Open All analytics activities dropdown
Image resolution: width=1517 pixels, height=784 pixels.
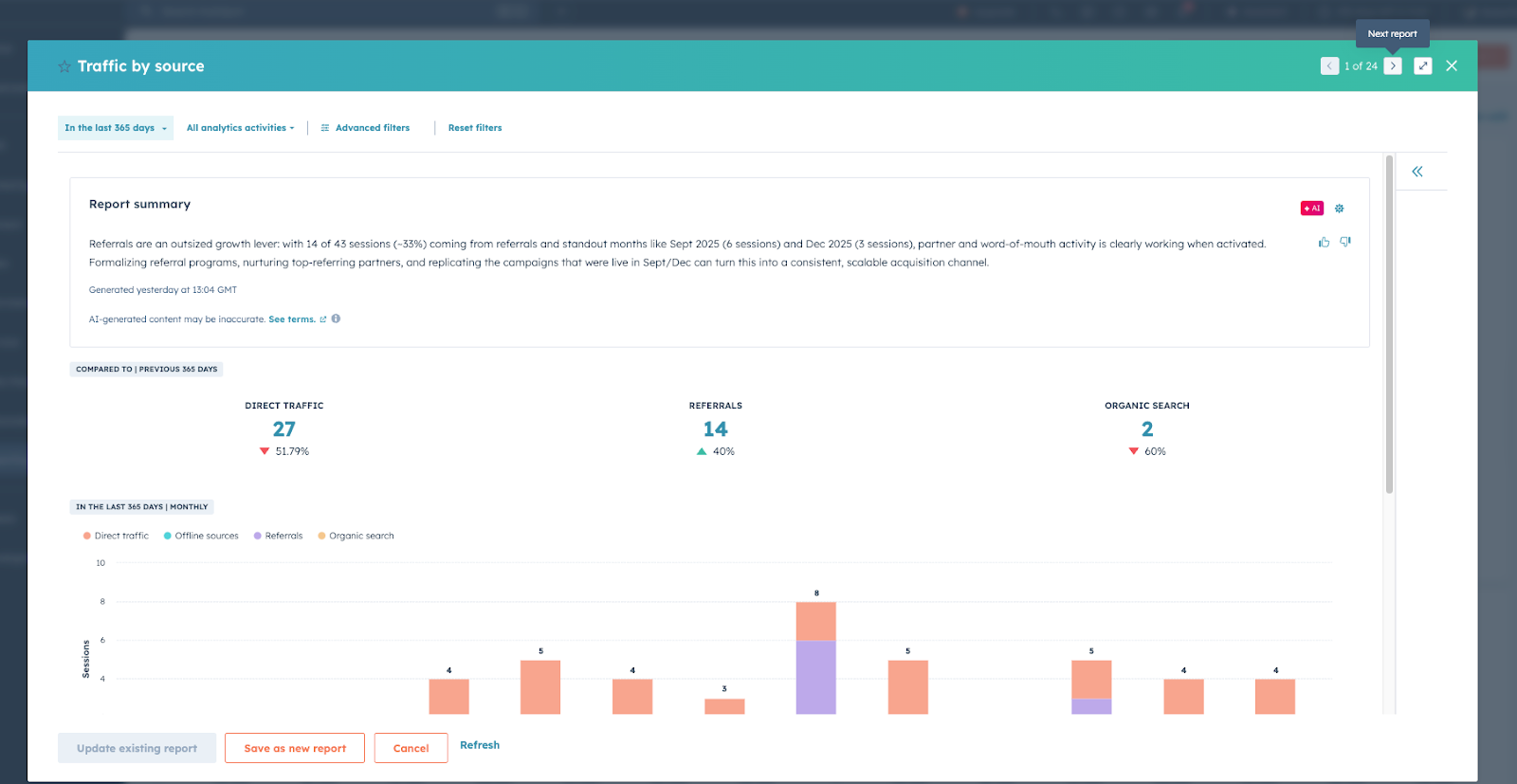tap(240, 128)
